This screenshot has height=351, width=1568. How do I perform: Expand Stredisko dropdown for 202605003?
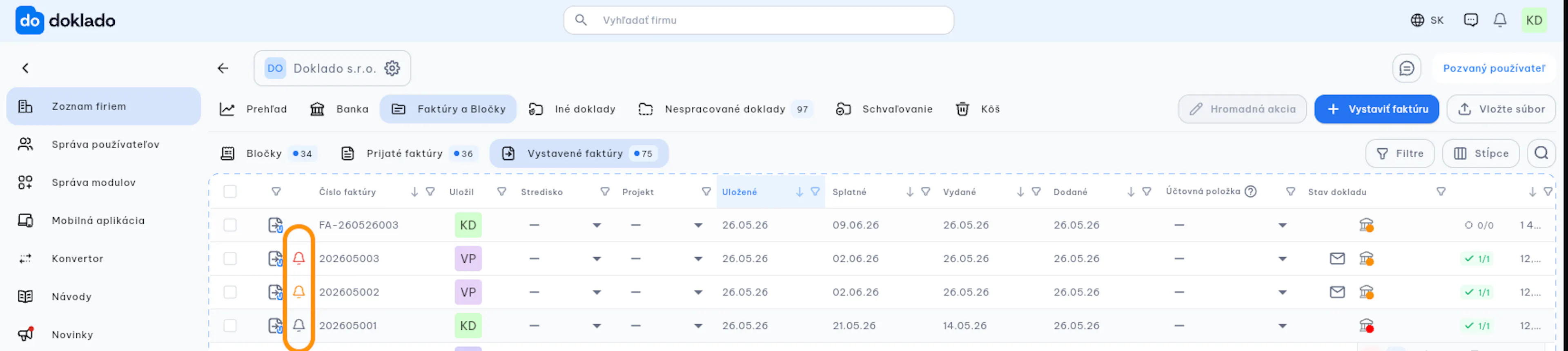tap(597, 259)
